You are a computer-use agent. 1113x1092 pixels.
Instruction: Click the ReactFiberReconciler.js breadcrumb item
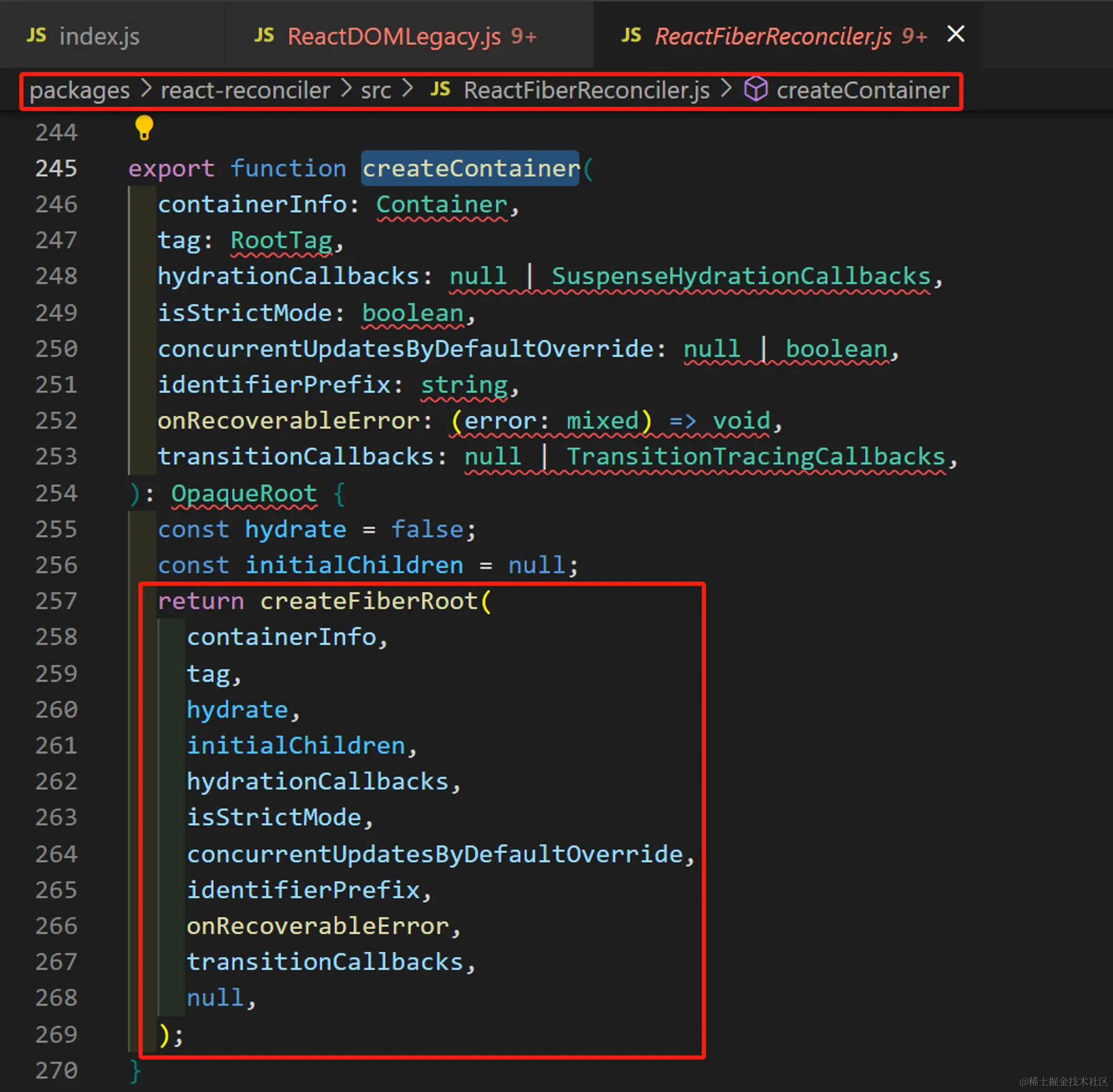click(586, 91)
